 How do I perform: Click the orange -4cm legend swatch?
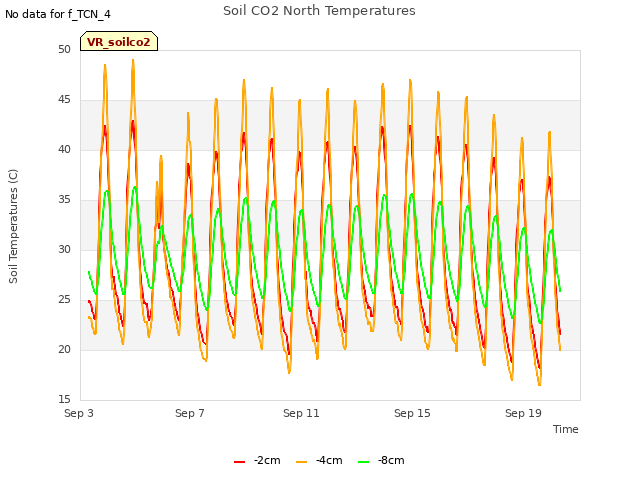pos(301,462)
